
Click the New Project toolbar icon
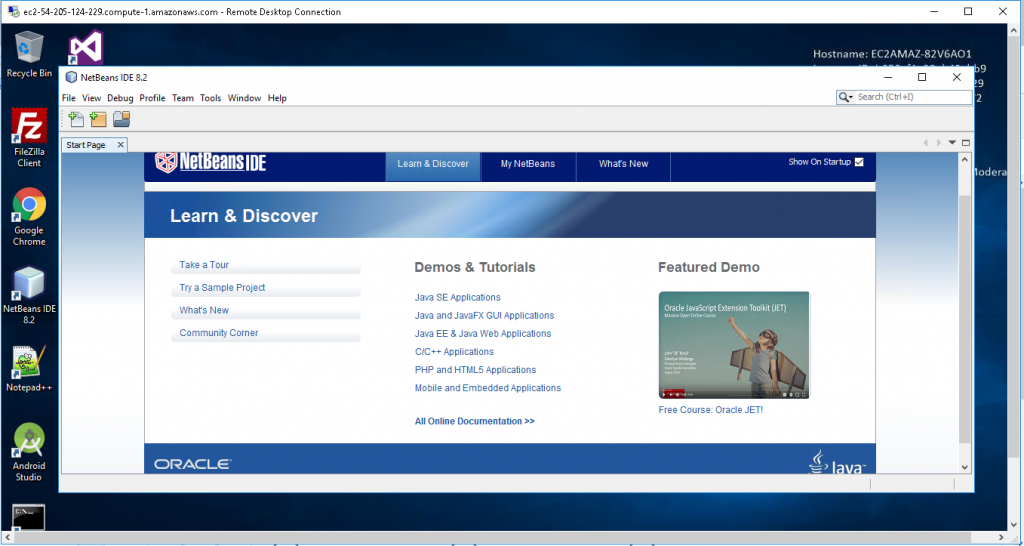(98, 120)
